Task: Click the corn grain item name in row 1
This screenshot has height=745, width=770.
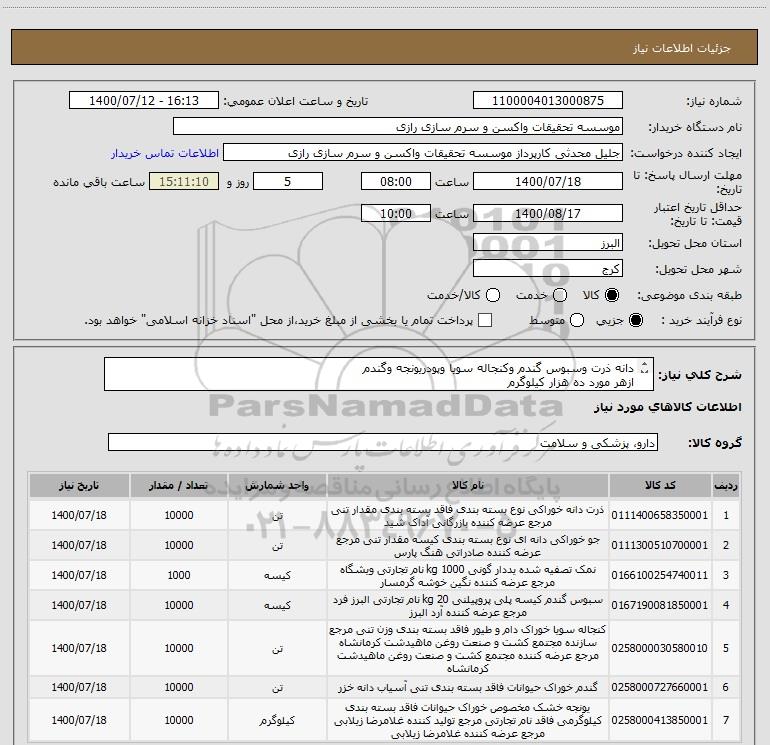Action: tap(468, 516)
